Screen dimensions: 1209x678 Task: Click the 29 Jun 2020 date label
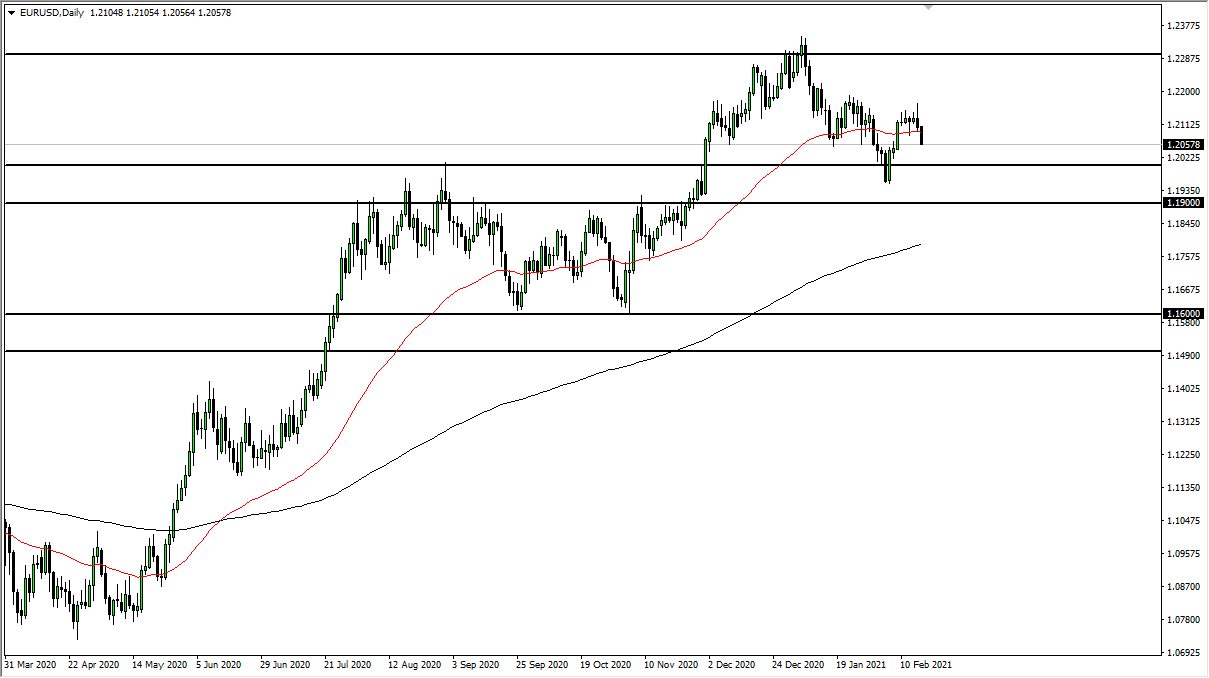pos(285,664)
